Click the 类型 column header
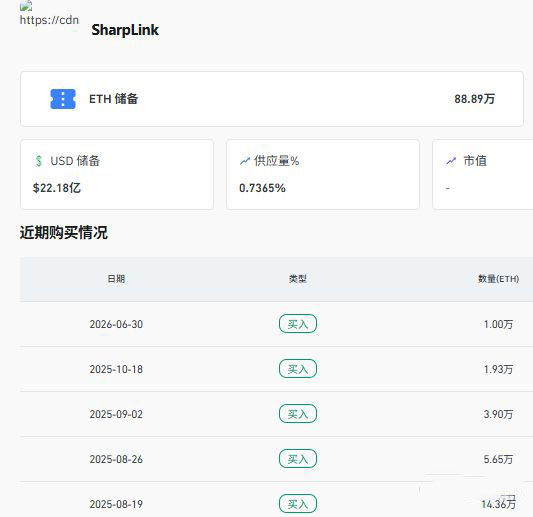 298,279
